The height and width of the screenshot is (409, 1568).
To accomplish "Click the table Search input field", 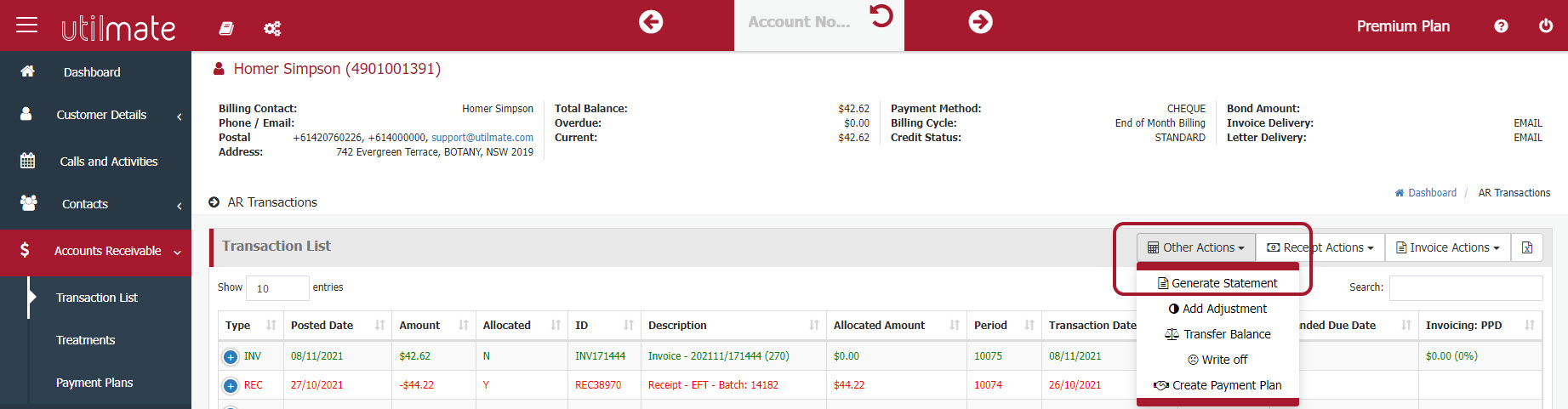I will click(1466, 288).
